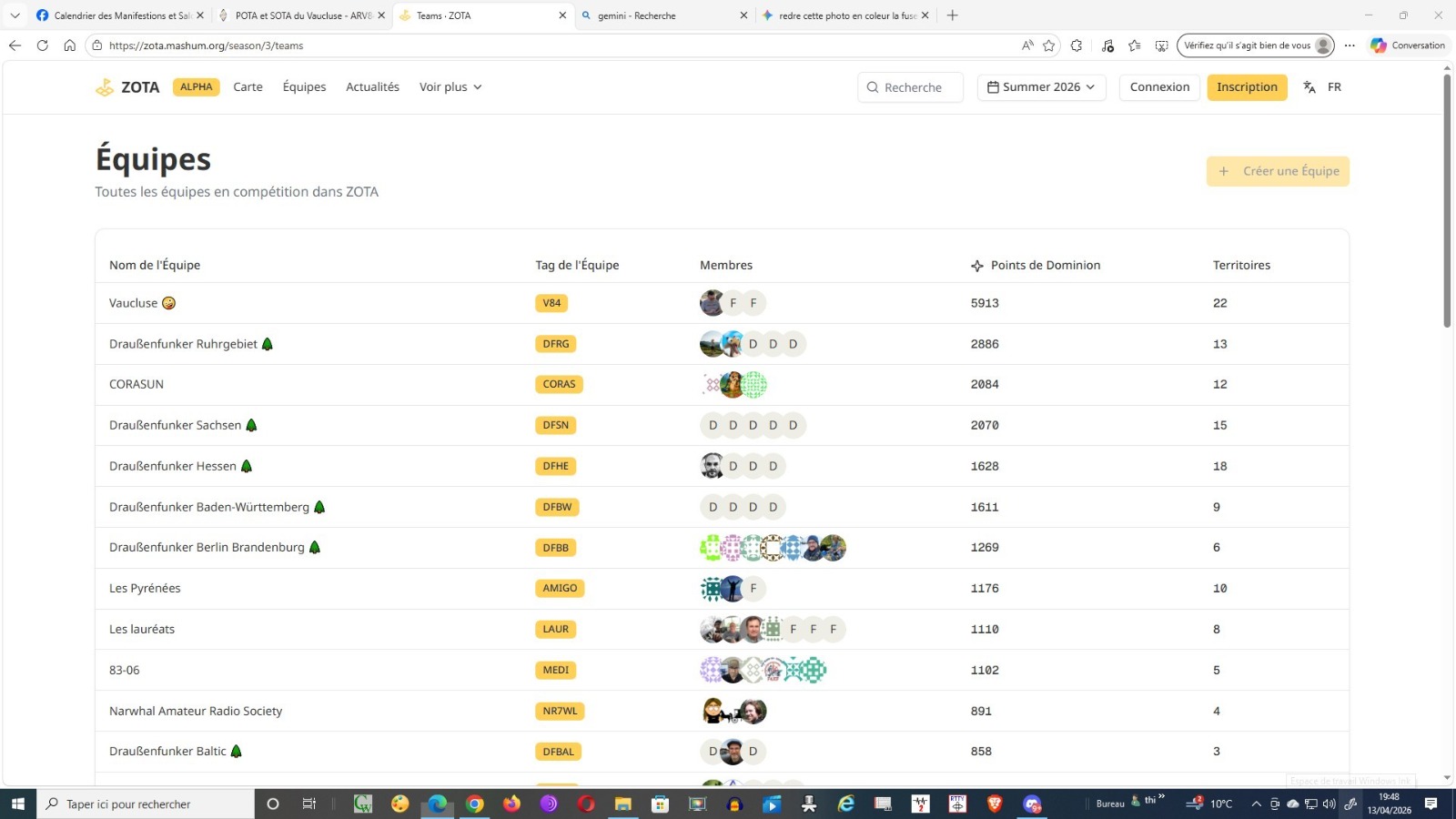The width and height of the screenshot is (1456, 819).
Task: Click the ZOTA logo icon
Action: click(x=105, y=87)
